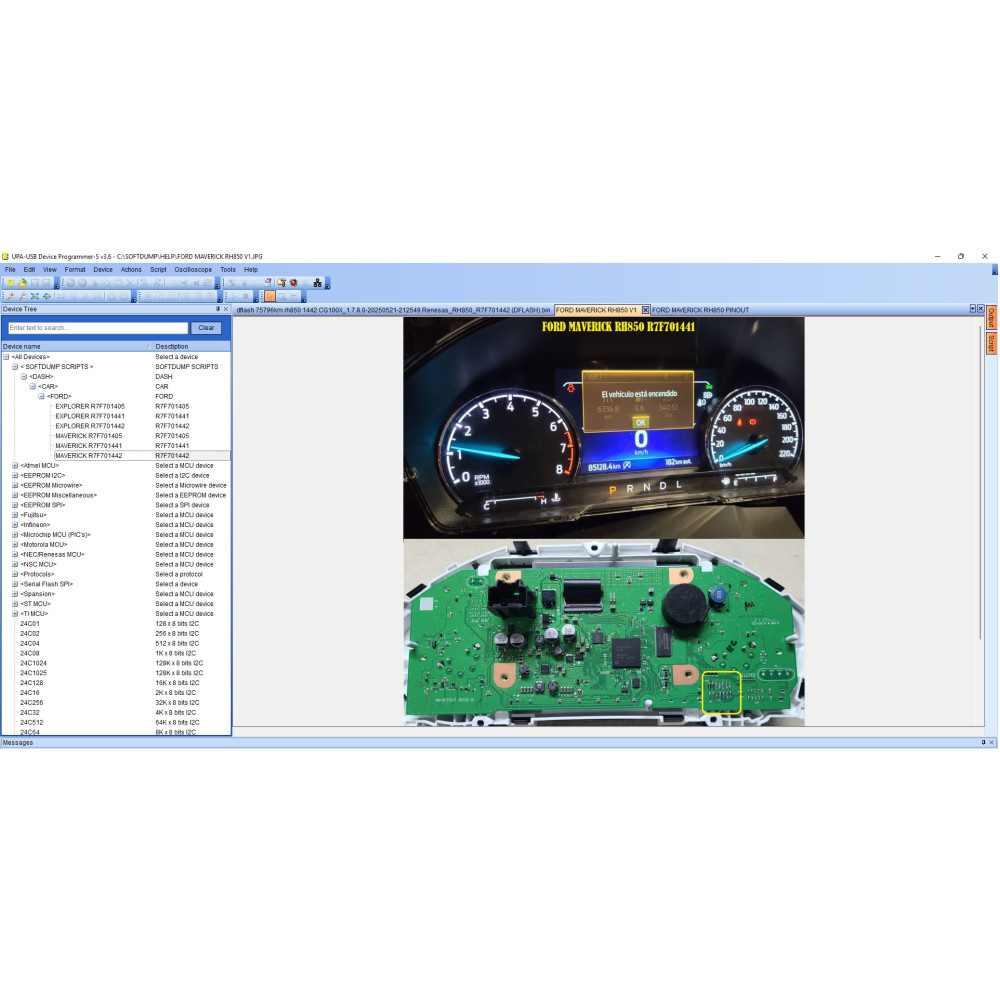Pin the Messages panel
The height and width of the screenshot is (1000, 1000).
click(983, 742)
